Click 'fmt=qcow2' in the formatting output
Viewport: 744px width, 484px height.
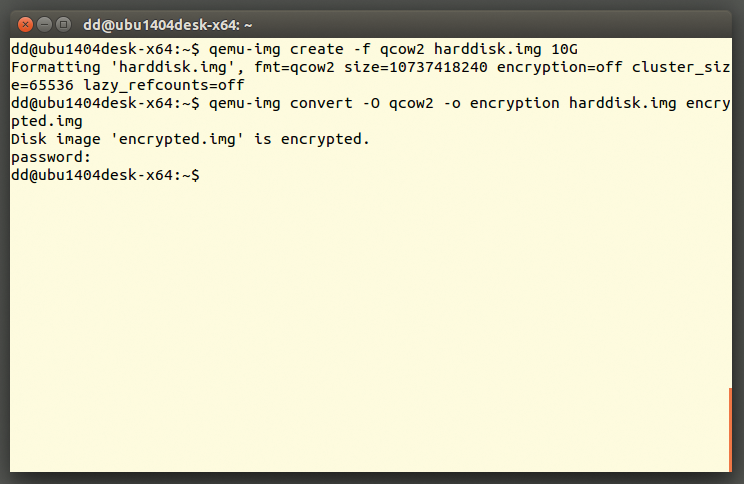pos(294,67)
